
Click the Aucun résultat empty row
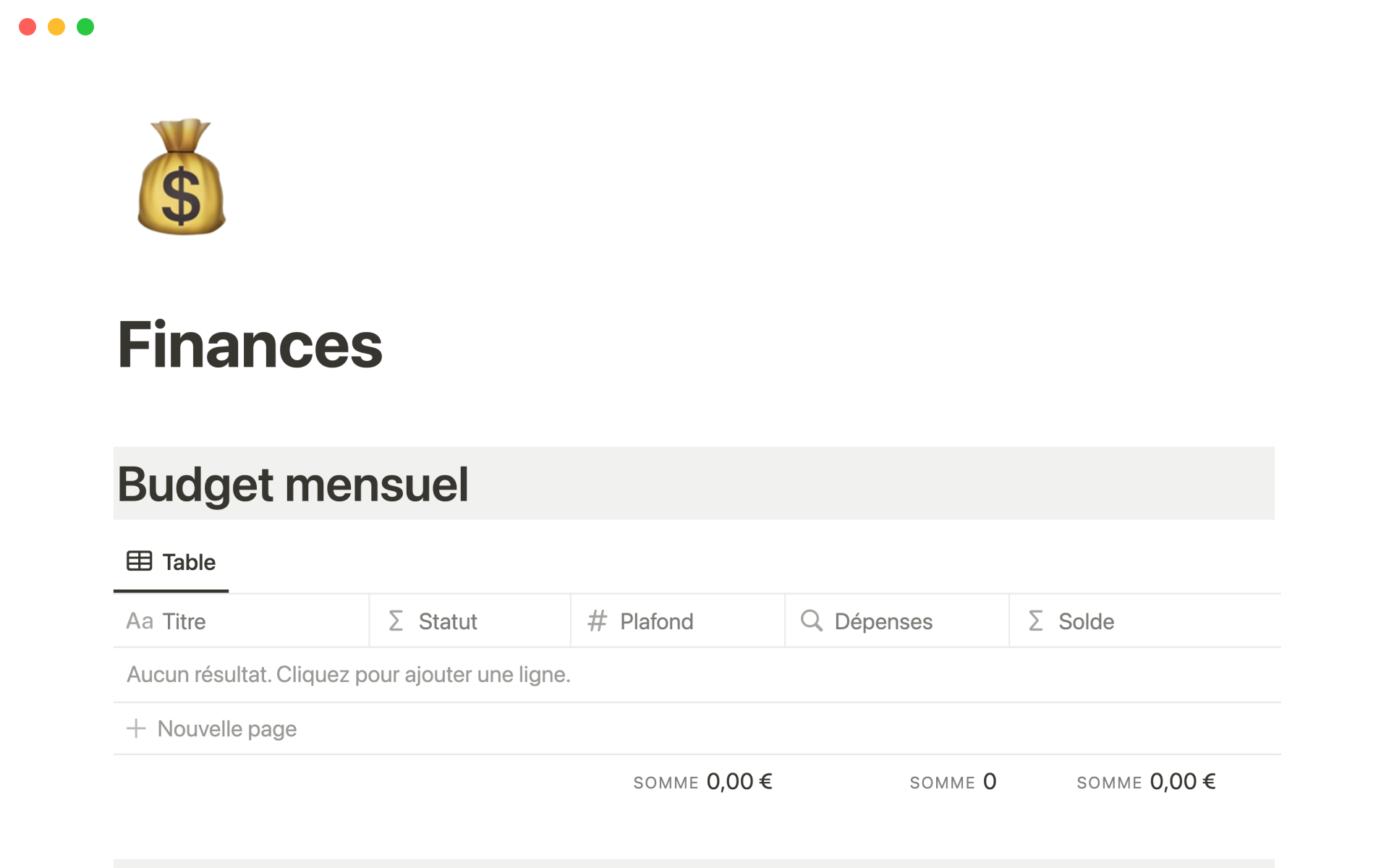[x=349, y=675]
